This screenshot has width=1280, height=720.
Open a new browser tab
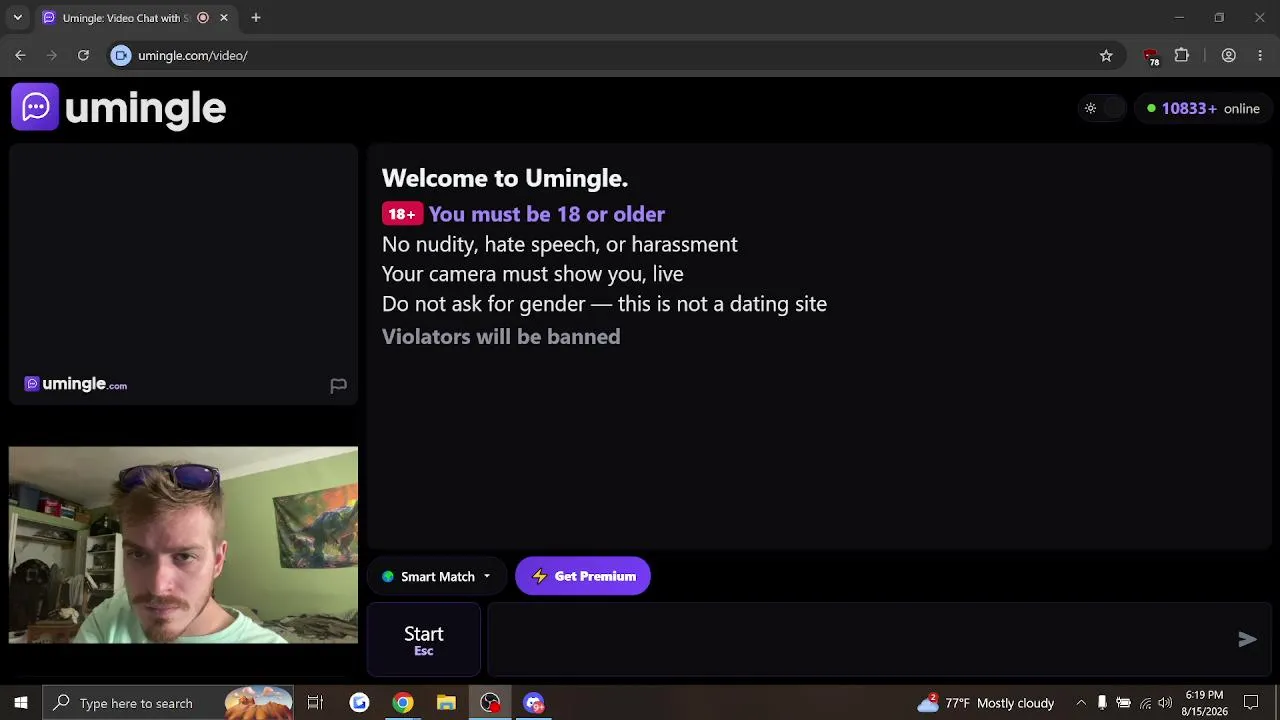[256, 18]
